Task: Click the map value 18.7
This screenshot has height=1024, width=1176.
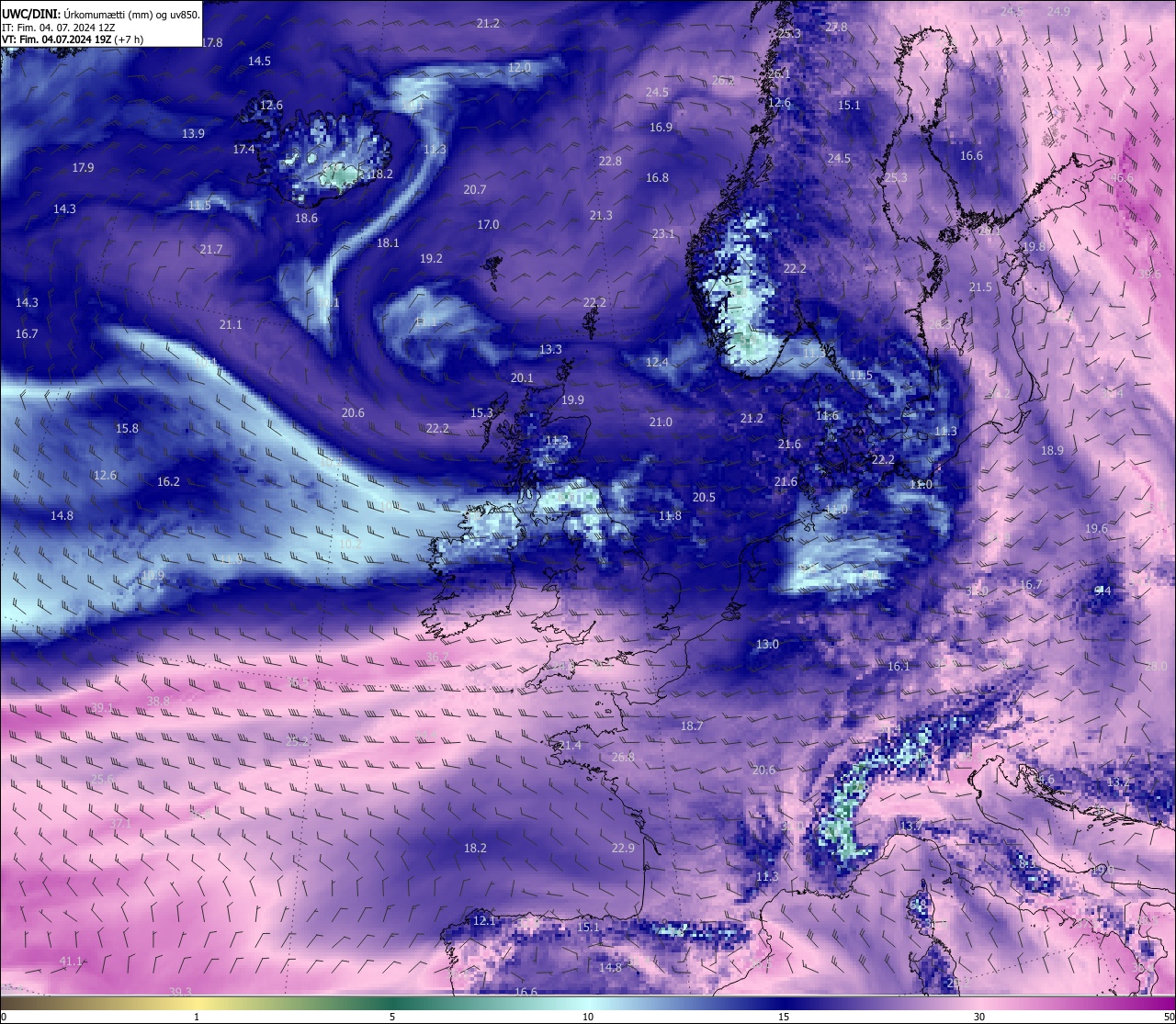Action: coord(692,726)
